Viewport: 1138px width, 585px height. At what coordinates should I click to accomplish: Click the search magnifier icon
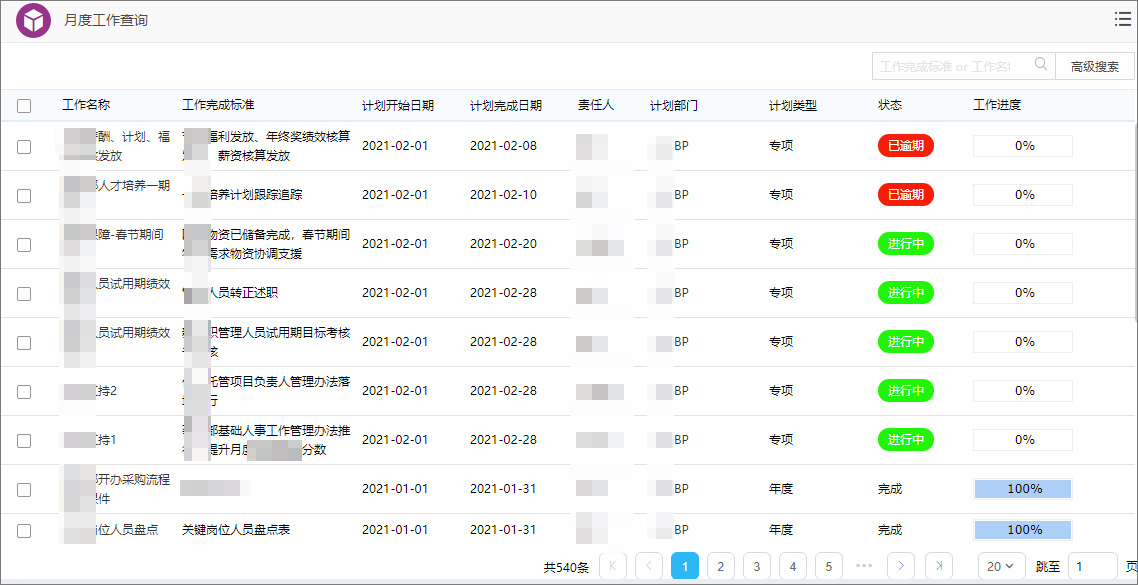pos(1040,64)
